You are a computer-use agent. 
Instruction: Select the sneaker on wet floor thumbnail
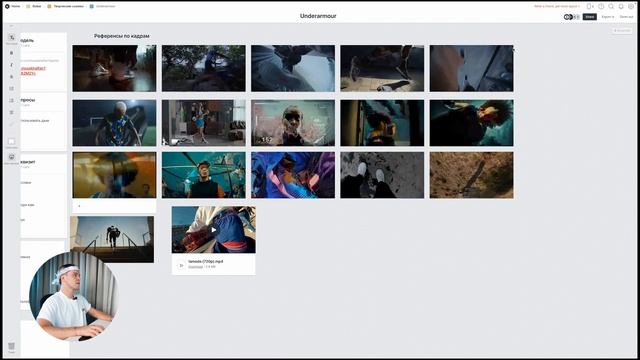point(114,68)
